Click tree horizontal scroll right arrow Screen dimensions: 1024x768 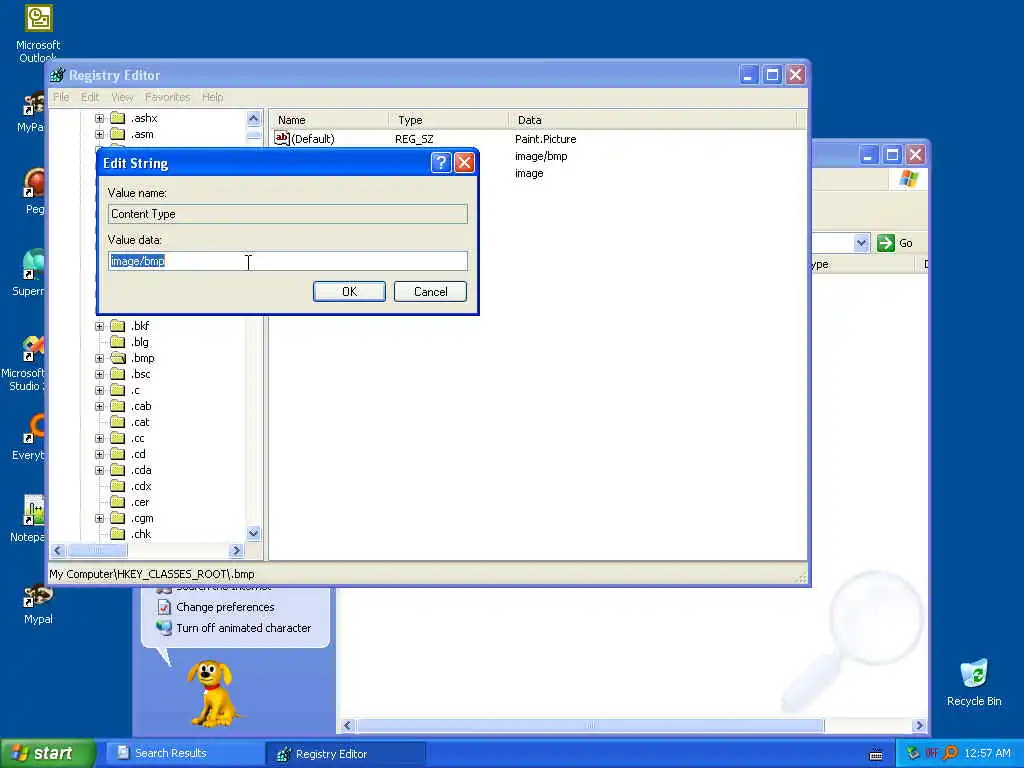click(237, 551)
